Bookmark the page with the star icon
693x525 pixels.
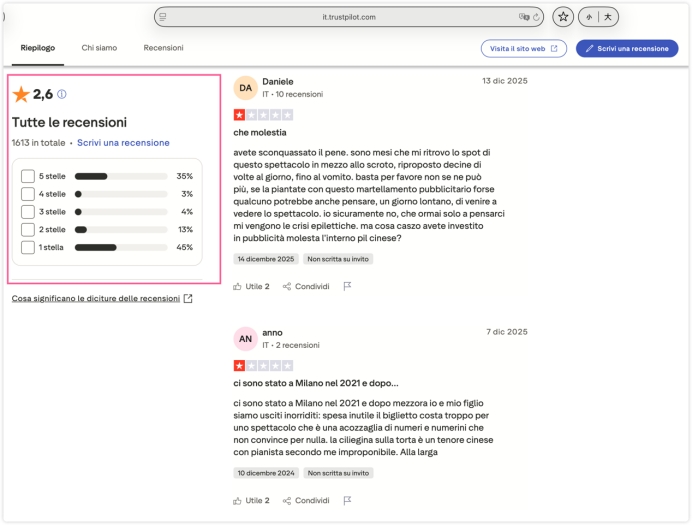pos(564,17)
